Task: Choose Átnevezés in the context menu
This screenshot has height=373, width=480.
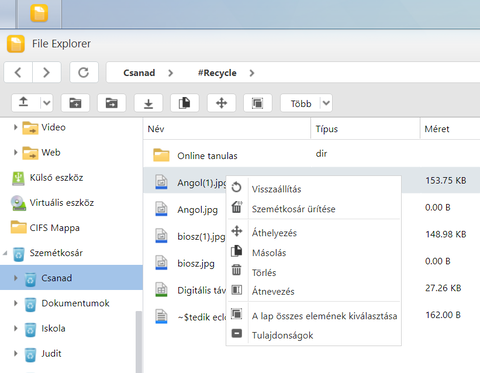Action: 313,291
